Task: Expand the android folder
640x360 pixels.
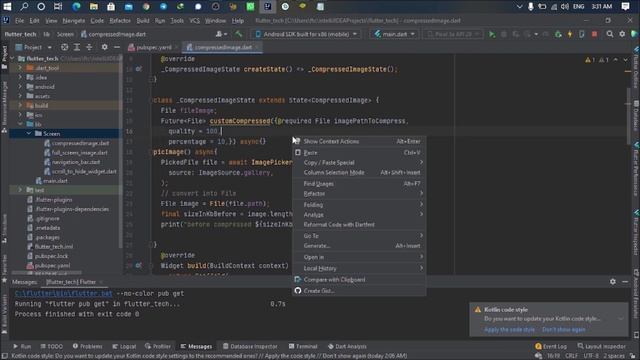Action: 20,87
